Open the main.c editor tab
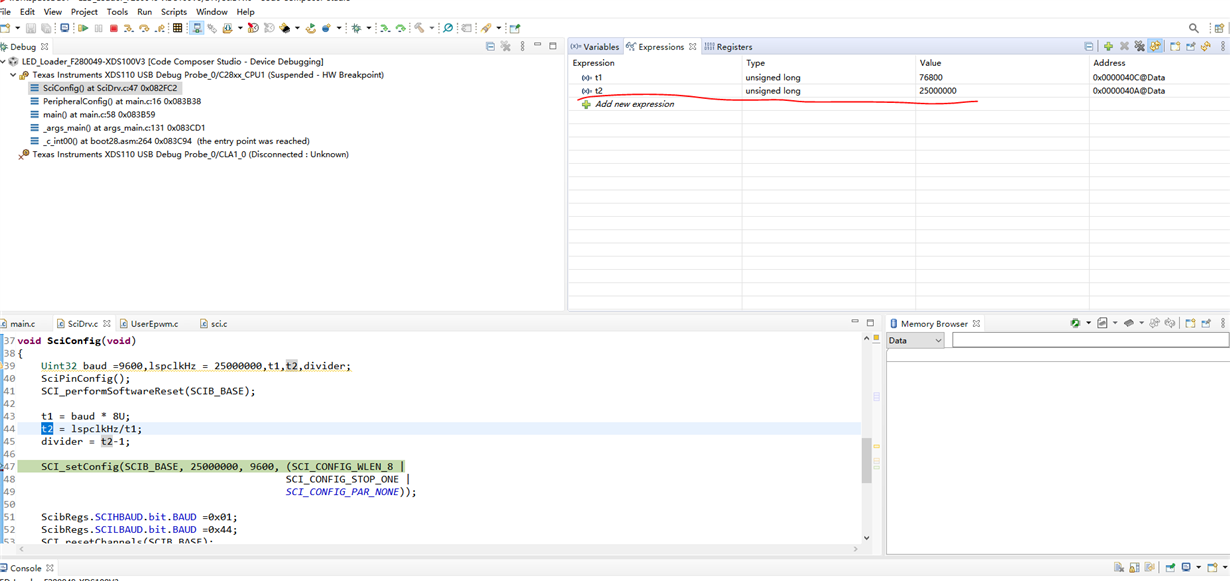Screen dimensions: 1230x581 (x=22, y=324)
